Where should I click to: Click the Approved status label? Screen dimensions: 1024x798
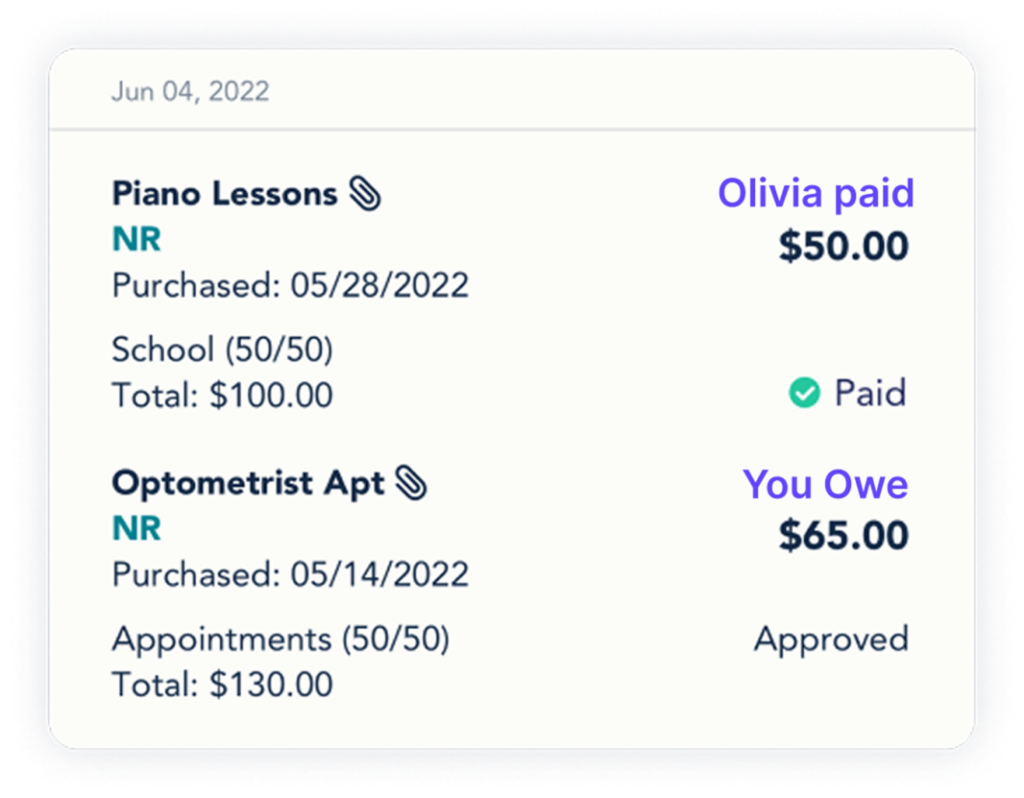click(x=831, y=638)
